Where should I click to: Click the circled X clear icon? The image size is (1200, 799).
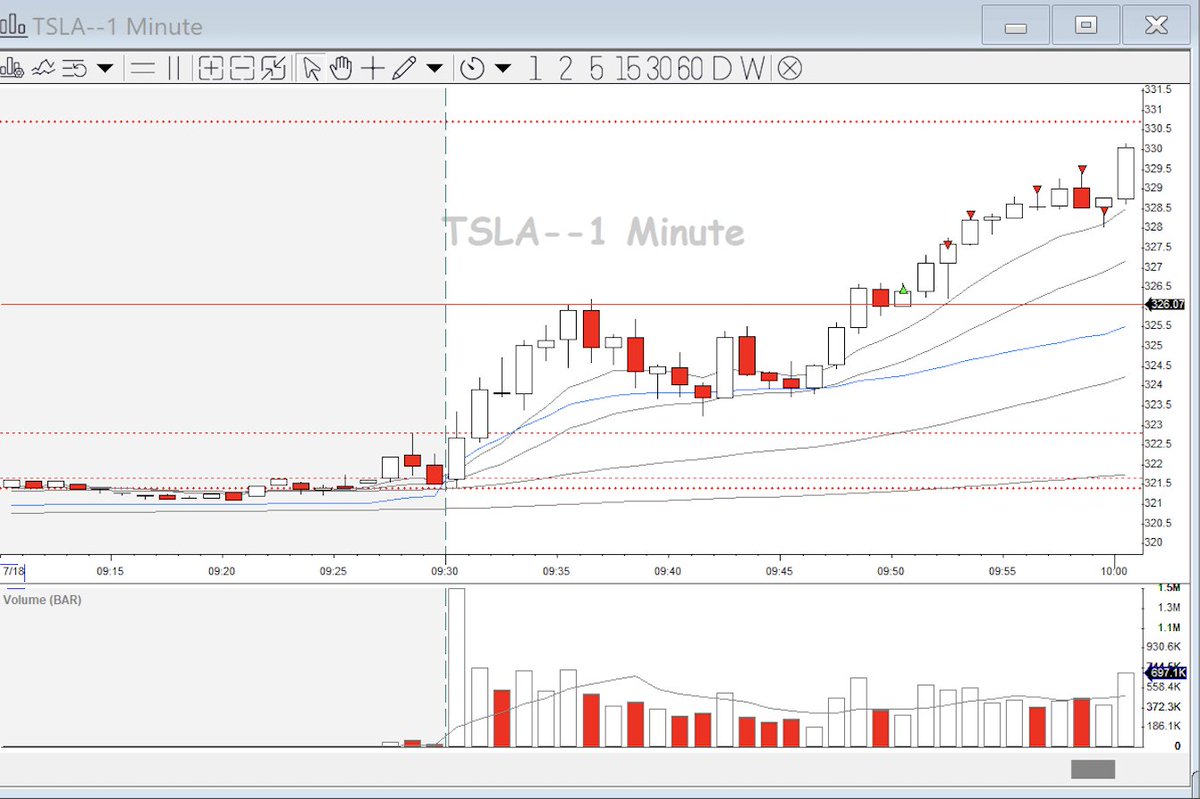click(789, 68)
